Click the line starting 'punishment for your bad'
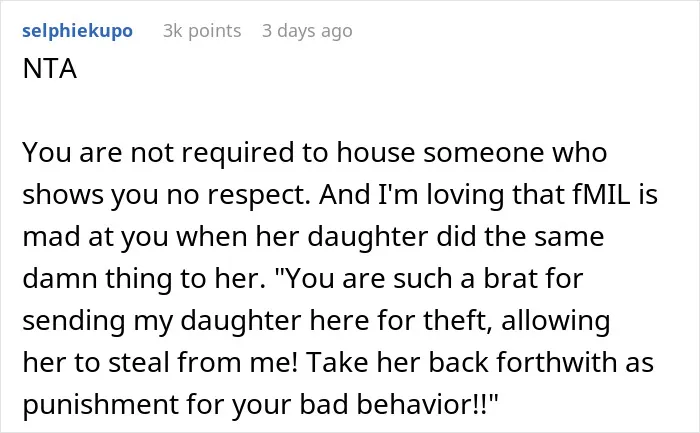Viewport: 700px width, 433px height. click(x=260, y=404)
